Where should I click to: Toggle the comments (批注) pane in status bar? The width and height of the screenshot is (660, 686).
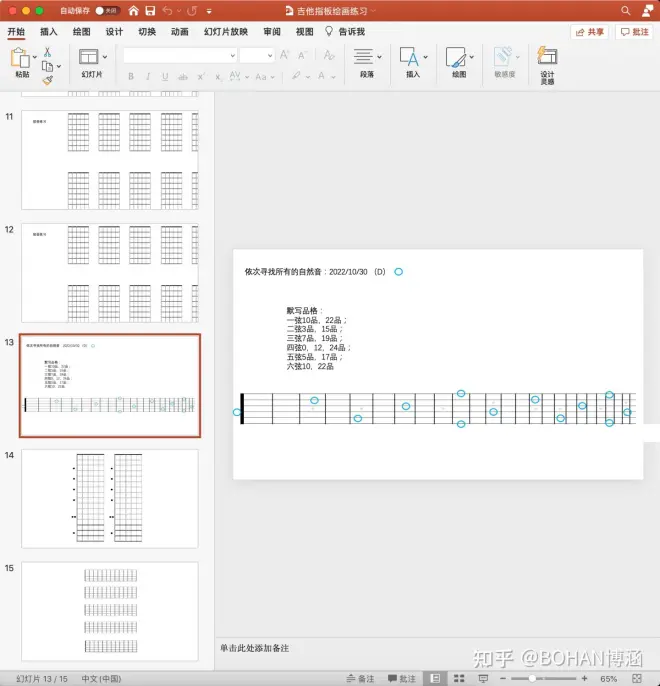point(400,678)
